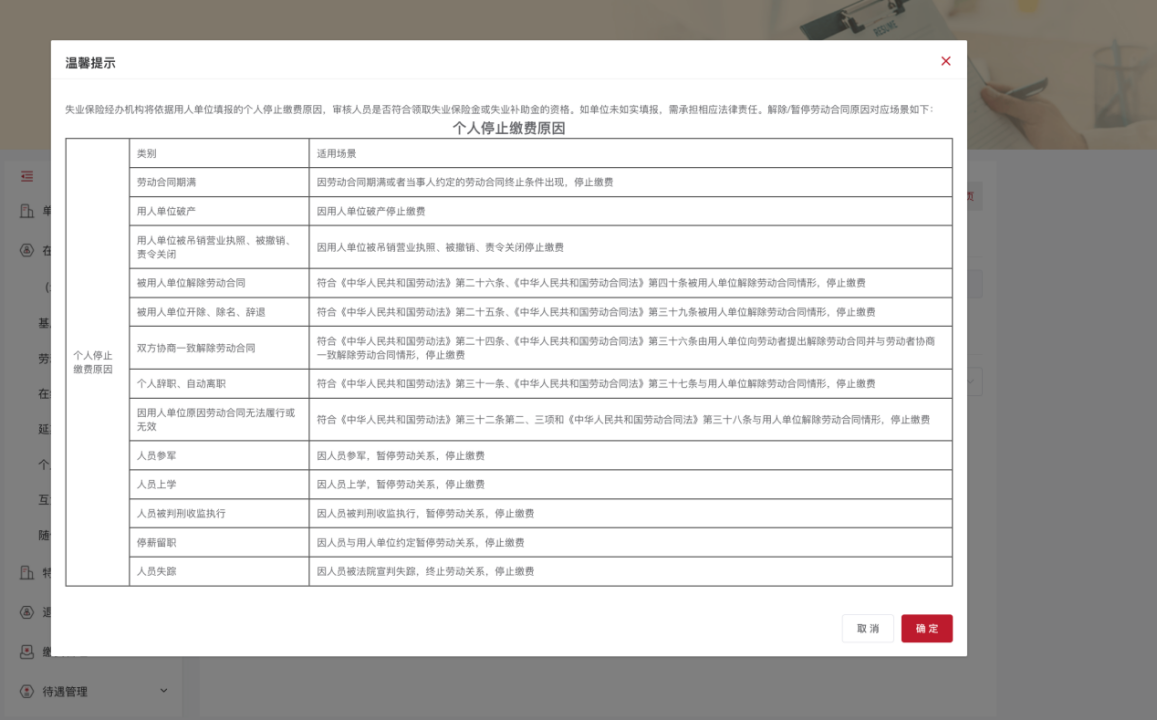Close the 温馨提示 dialog with the red X
The height and width of the screenshot is (720, 1157).
tap(945, 61)
